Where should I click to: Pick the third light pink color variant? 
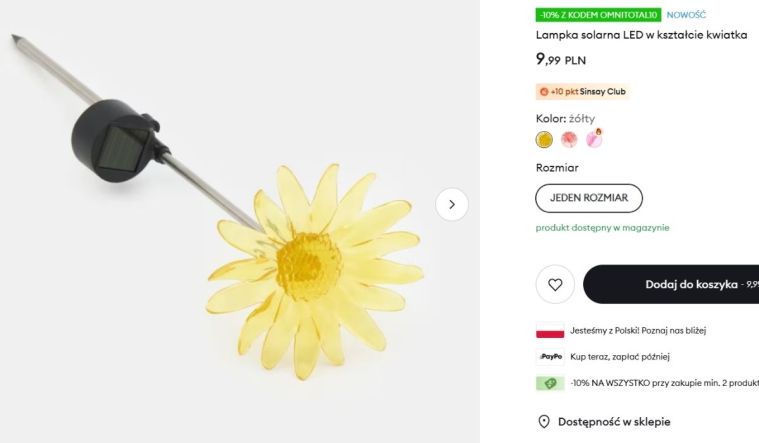594,139
